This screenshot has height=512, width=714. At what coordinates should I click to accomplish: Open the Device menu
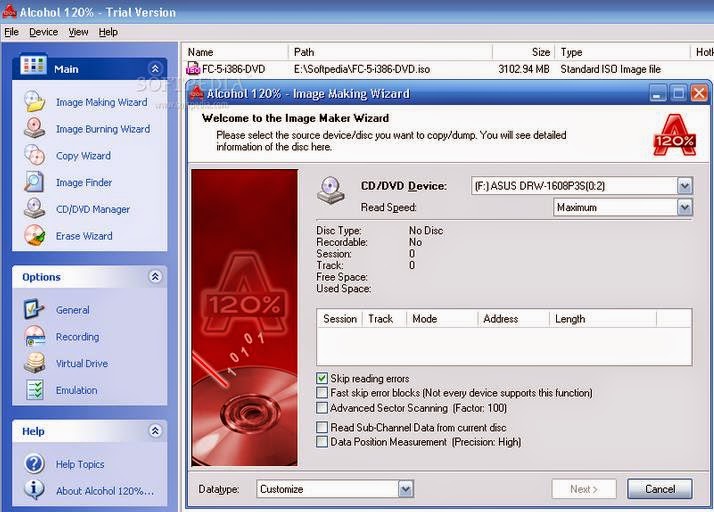click(x=43, y=32)
